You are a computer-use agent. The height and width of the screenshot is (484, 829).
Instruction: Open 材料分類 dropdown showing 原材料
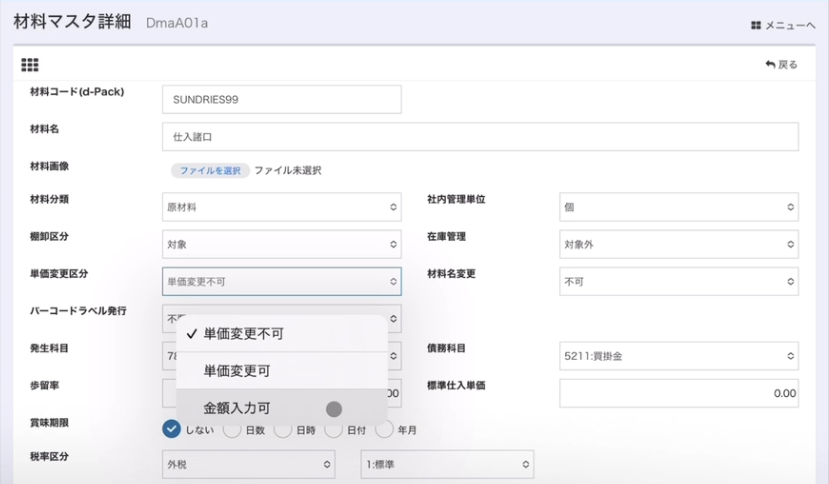[x=281, y=207]
